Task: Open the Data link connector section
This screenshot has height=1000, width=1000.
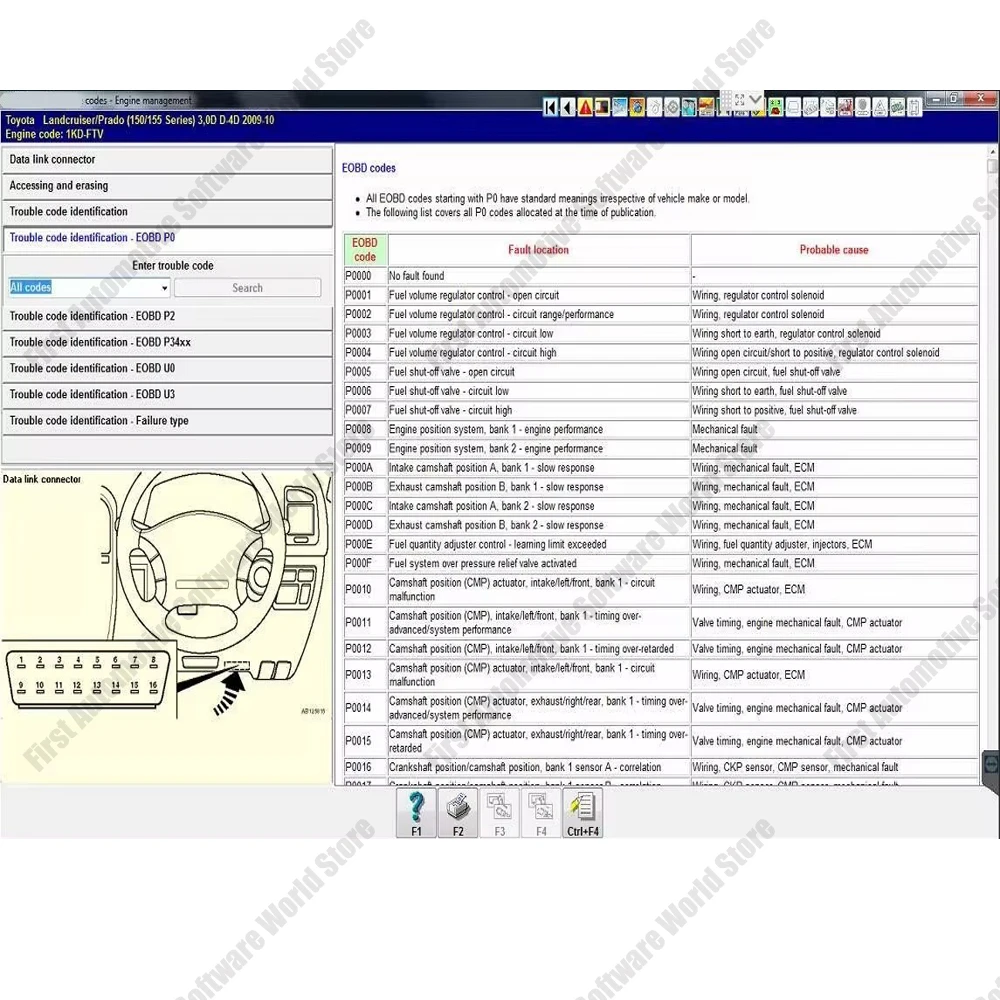Action: pos(167,159)
